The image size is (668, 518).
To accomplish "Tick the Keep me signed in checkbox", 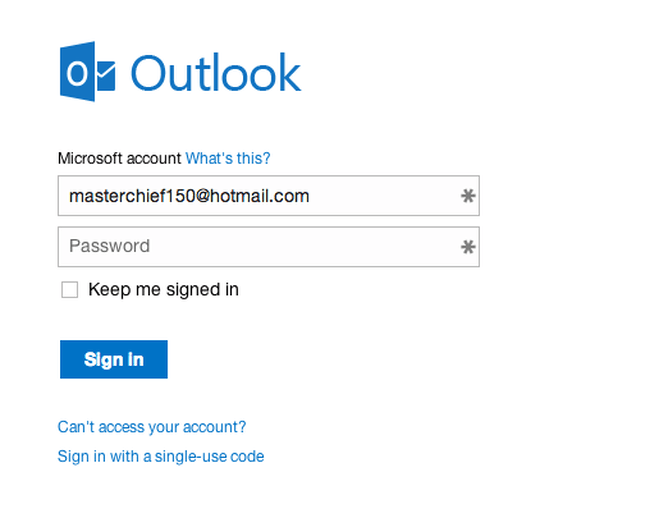I will [69, 290].
